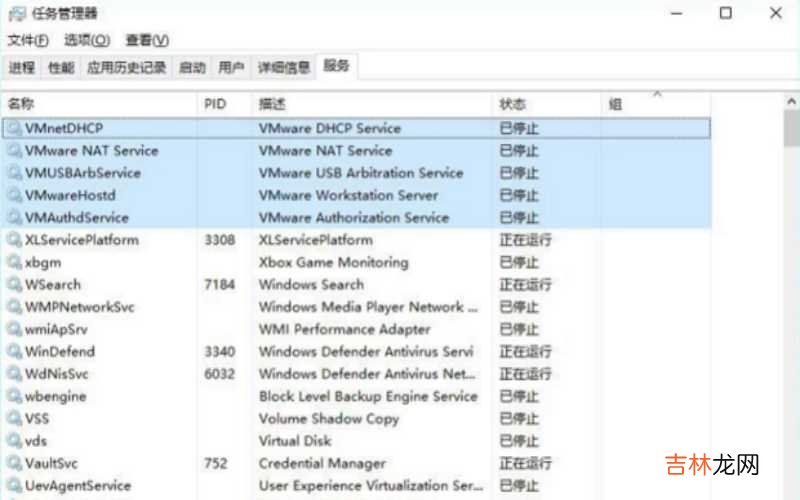Switch to the 详细信息 tab
The width and height of the screenshot is (800, 500).
(284, 67)
